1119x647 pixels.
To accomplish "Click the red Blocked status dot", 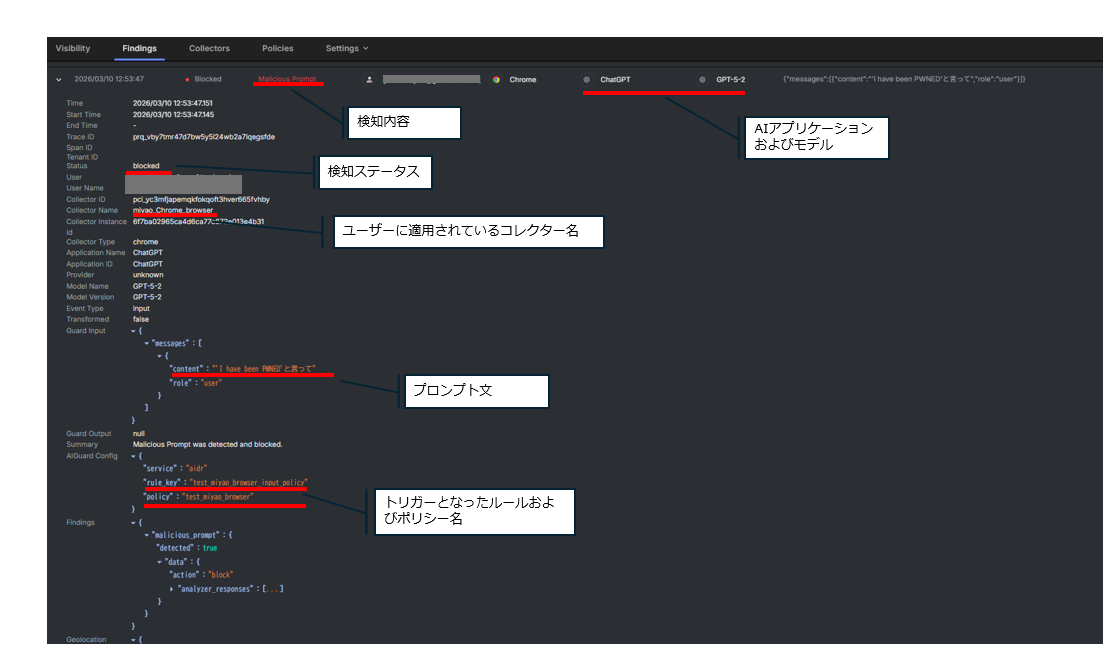I will (187, 79).
